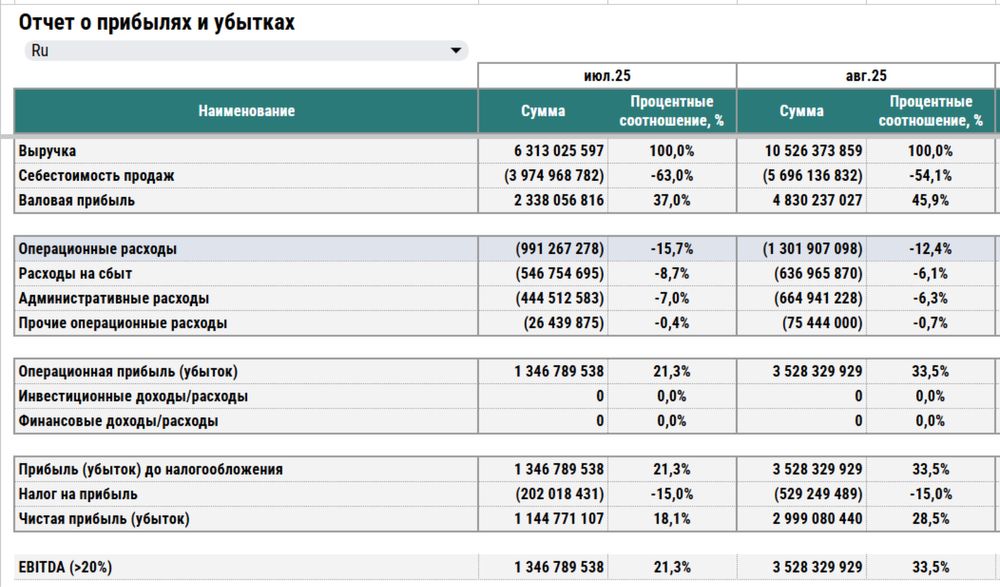The image size is (1000, 587).
Task: Click the dropdown arrow next to Ru
Action: [x=456, y=51]
